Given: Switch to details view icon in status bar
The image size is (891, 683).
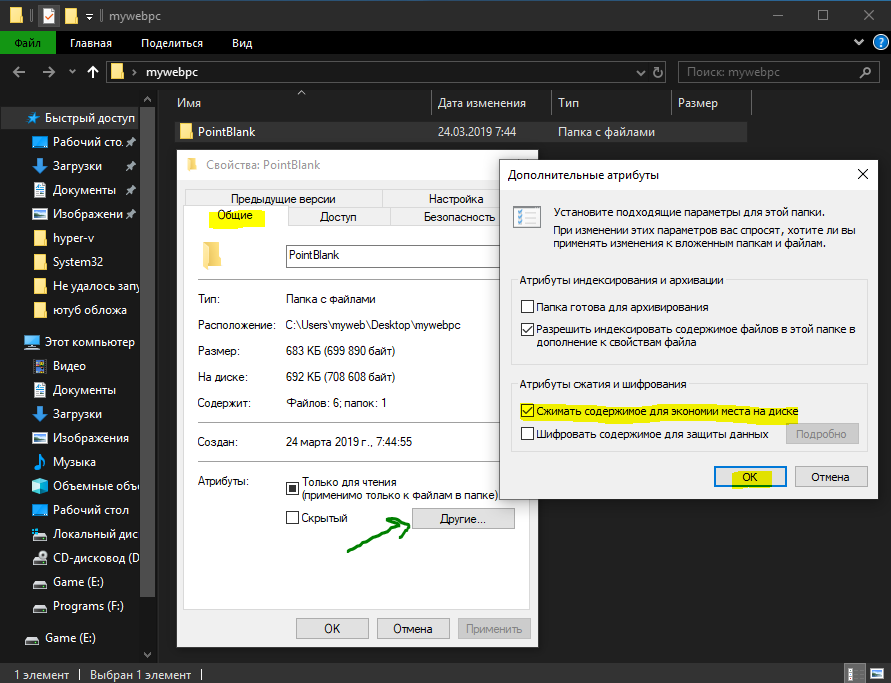Looking at the screenshot, I should 854,674.
